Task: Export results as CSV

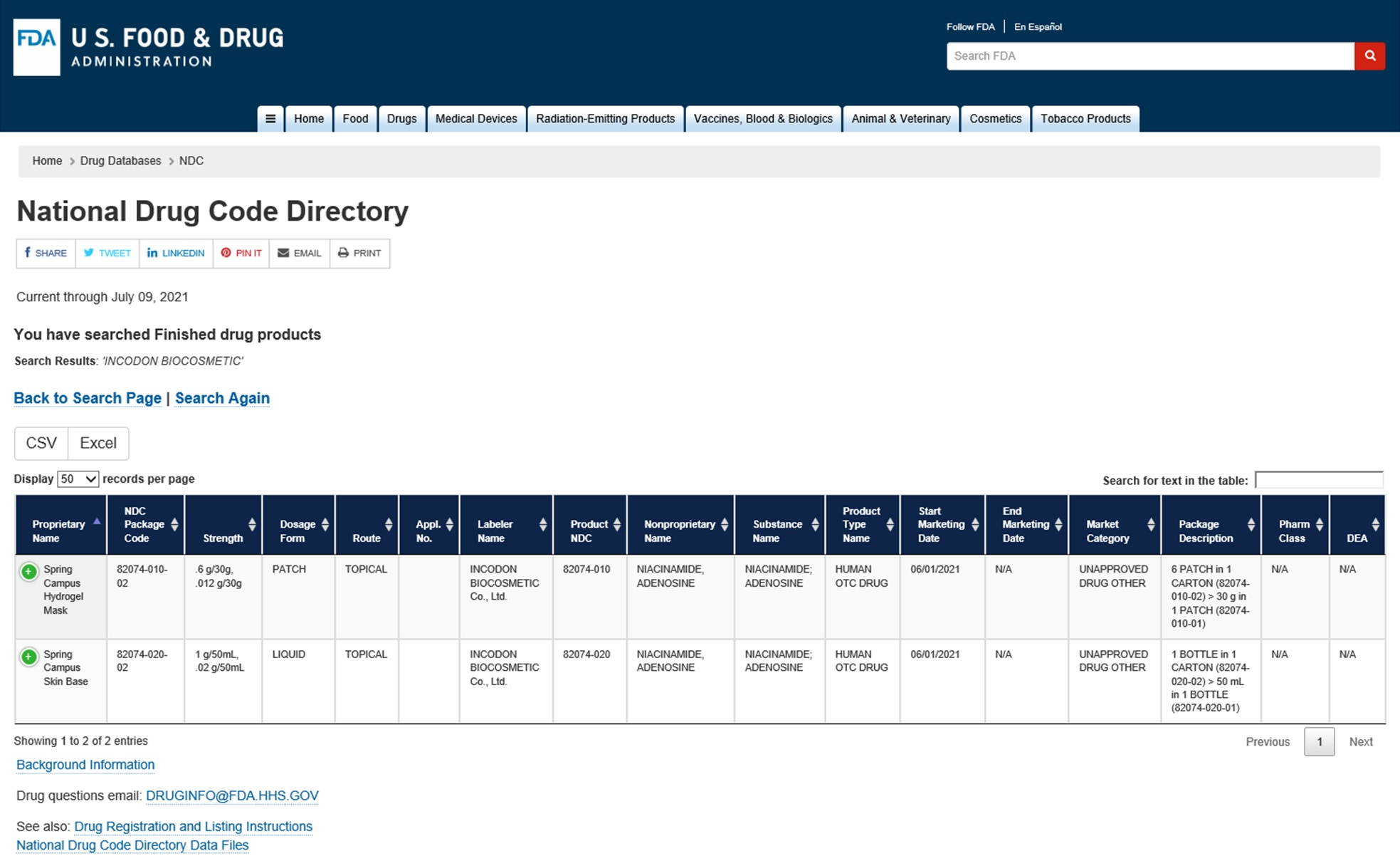Action: [41, 443]
